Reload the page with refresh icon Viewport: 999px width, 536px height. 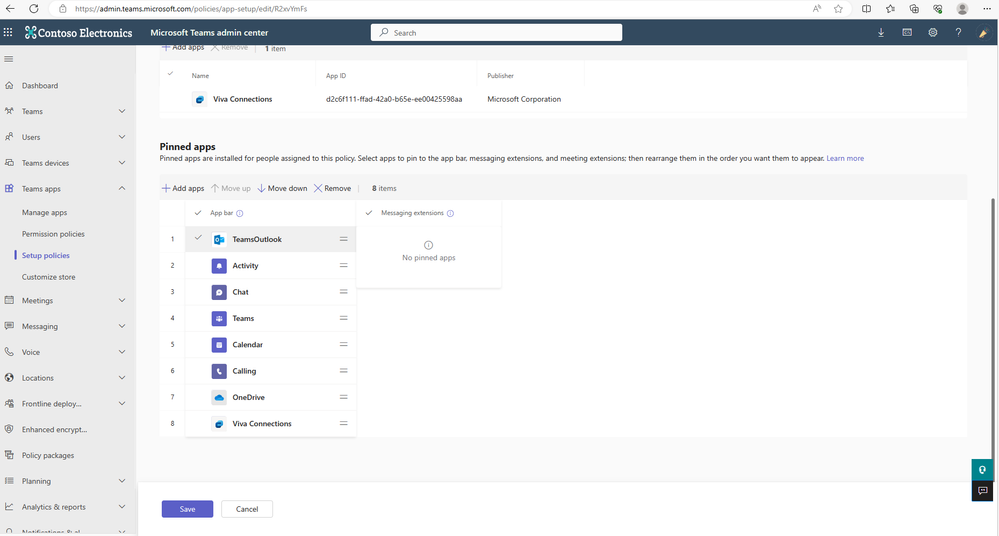coord(34,9)
